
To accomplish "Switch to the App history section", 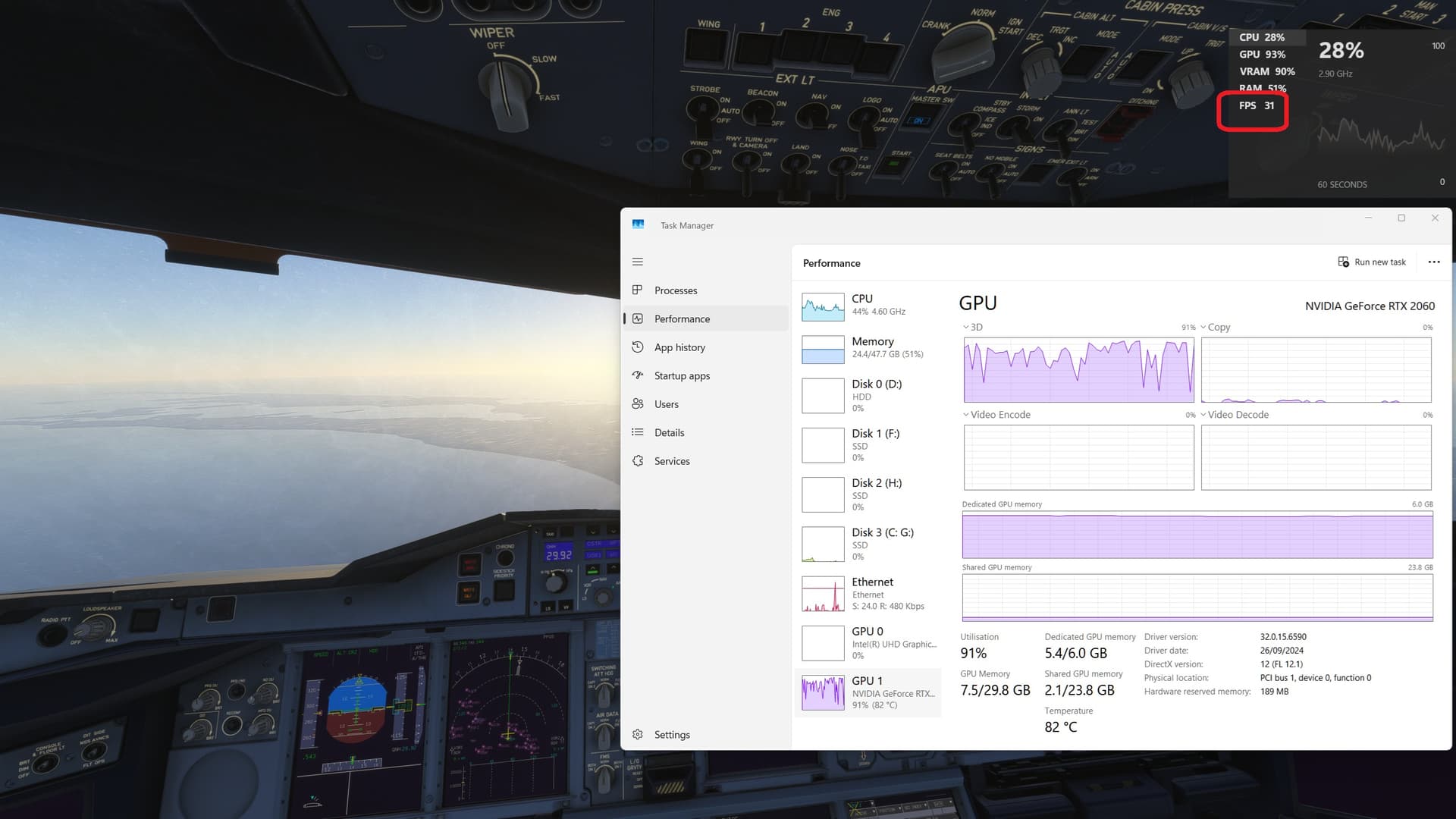I will (x=679, y=347).
